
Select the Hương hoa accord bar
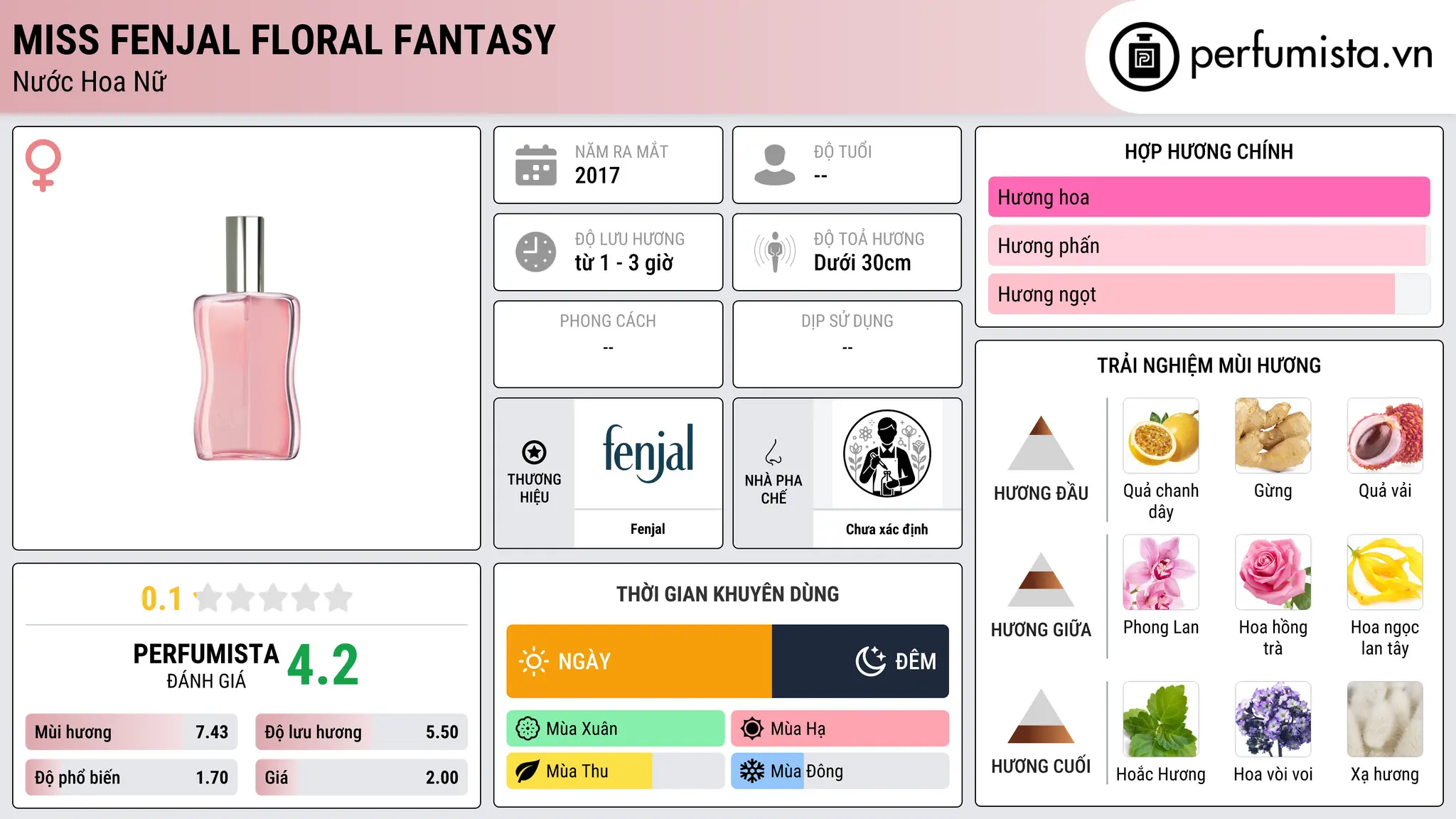pyautogui.click(x=1209, y=197)
